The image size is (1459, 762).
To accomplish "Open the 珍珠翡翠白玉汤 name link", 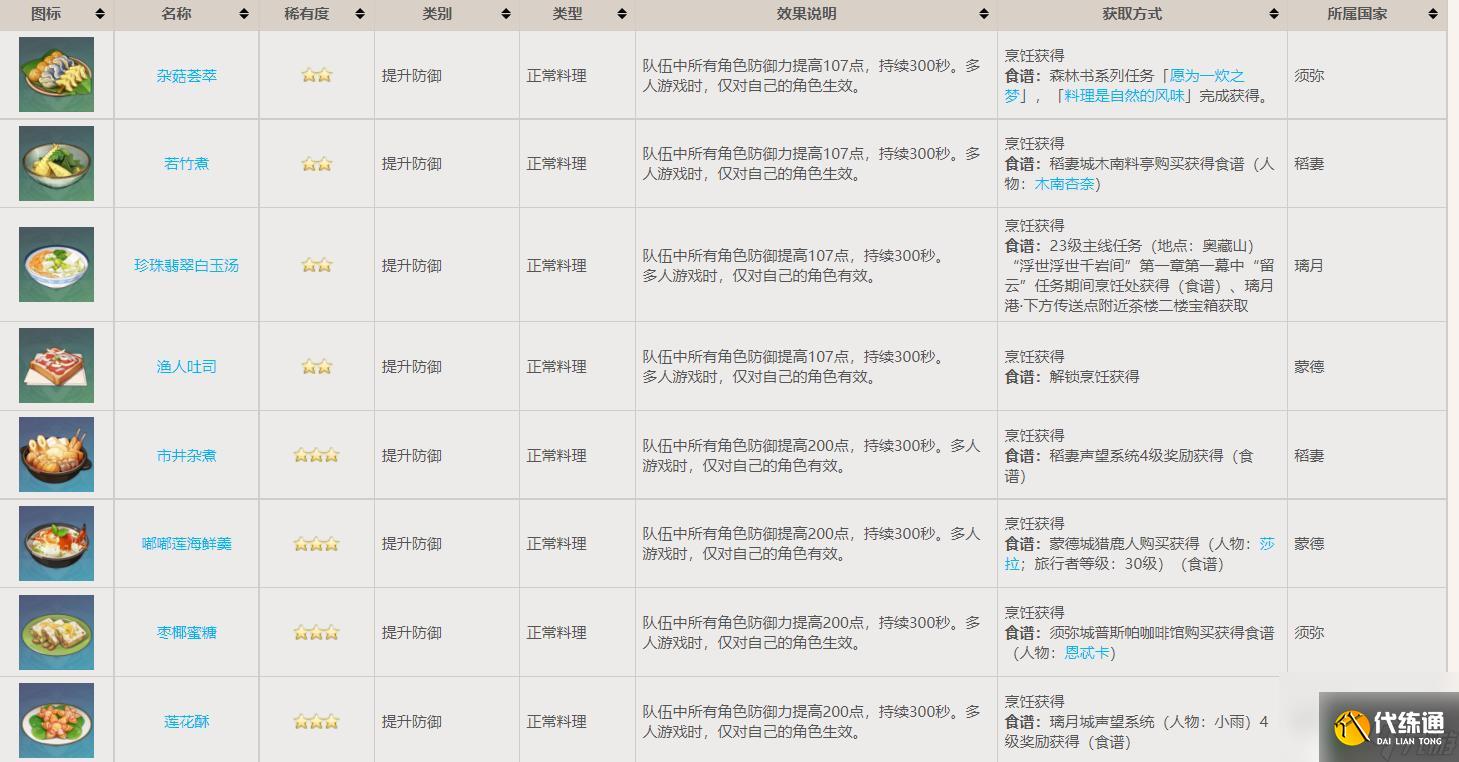I will point(187,265).
